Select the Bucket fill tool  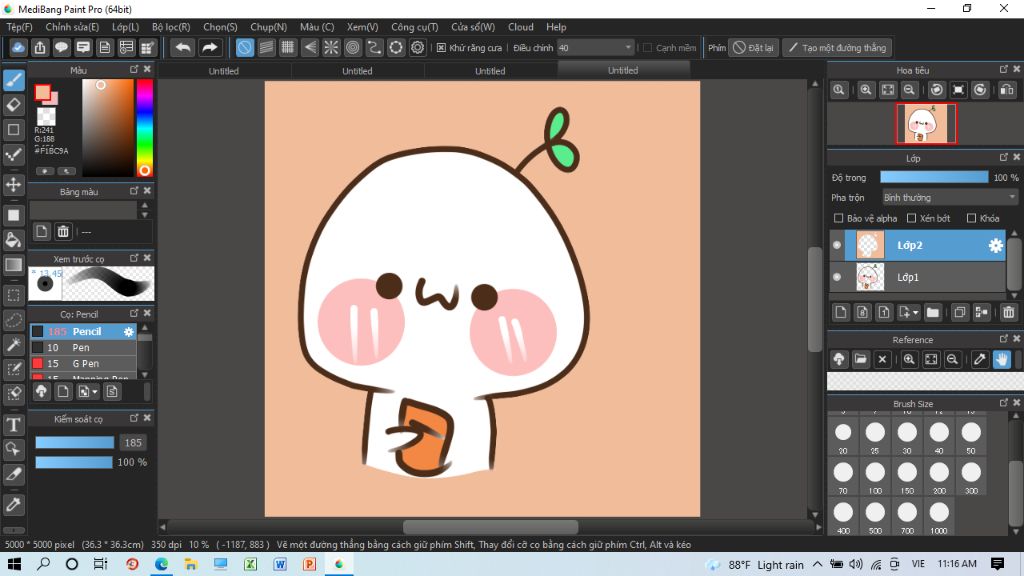point(14,240)
